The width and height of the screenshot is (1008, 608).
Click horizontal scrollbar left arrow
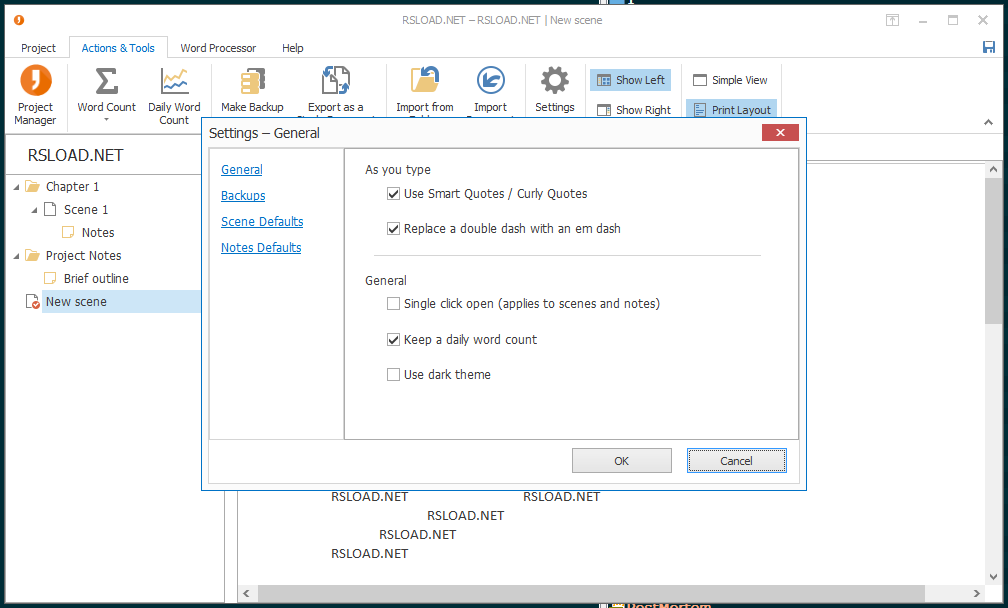pyautogui.click(x=246, y=593)
